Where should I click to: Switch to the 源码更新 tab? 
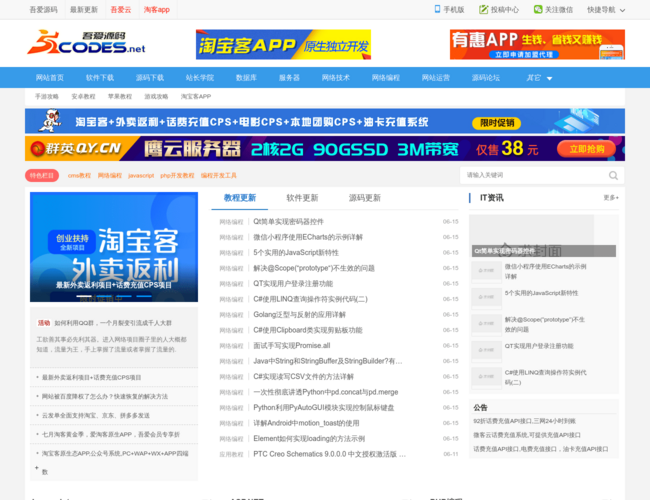point(365,198)
